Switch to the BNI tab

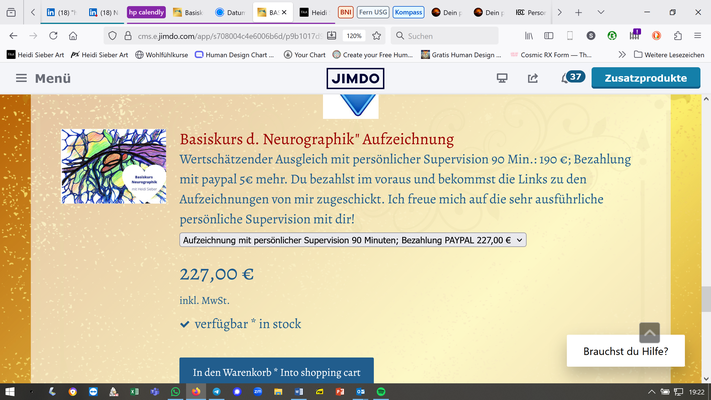coord(346,12)
